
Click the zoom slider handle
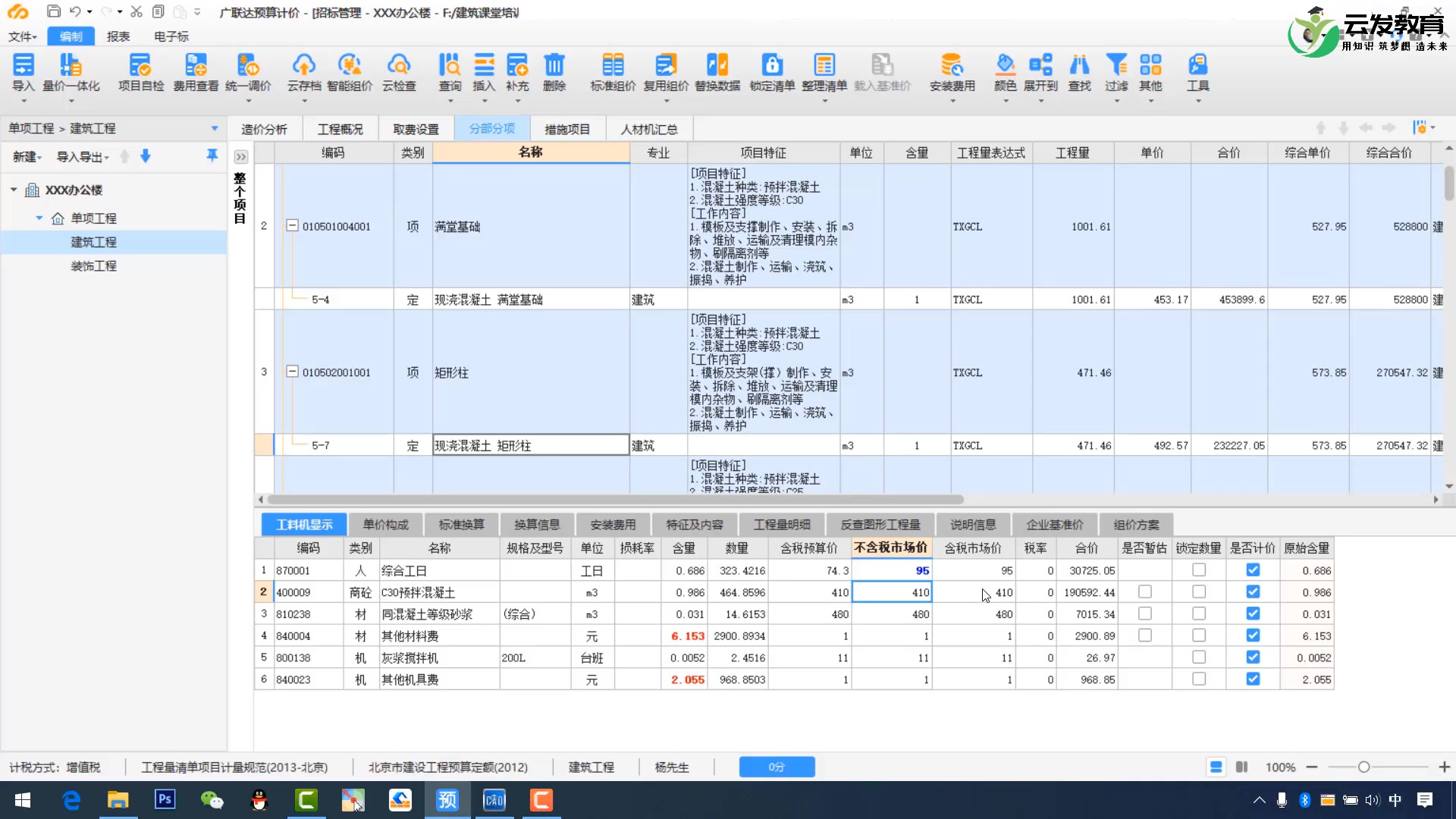[x=1363, y=767]
